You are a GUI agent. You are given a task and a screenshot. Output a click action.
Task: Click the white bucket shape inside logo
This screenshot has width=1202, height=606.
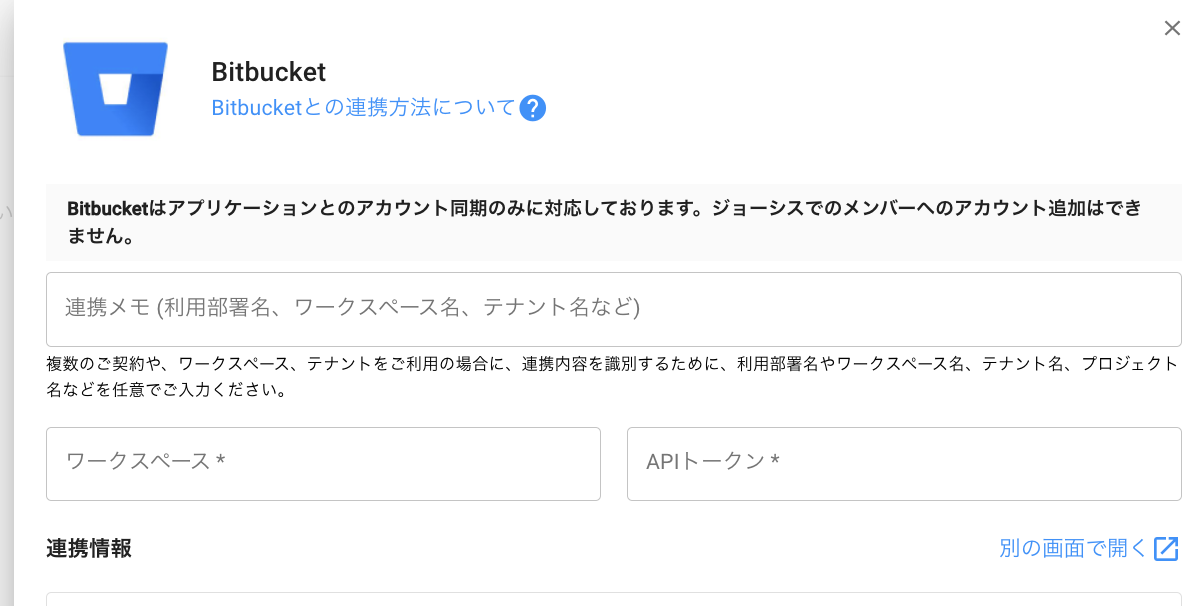coord(116,92)
